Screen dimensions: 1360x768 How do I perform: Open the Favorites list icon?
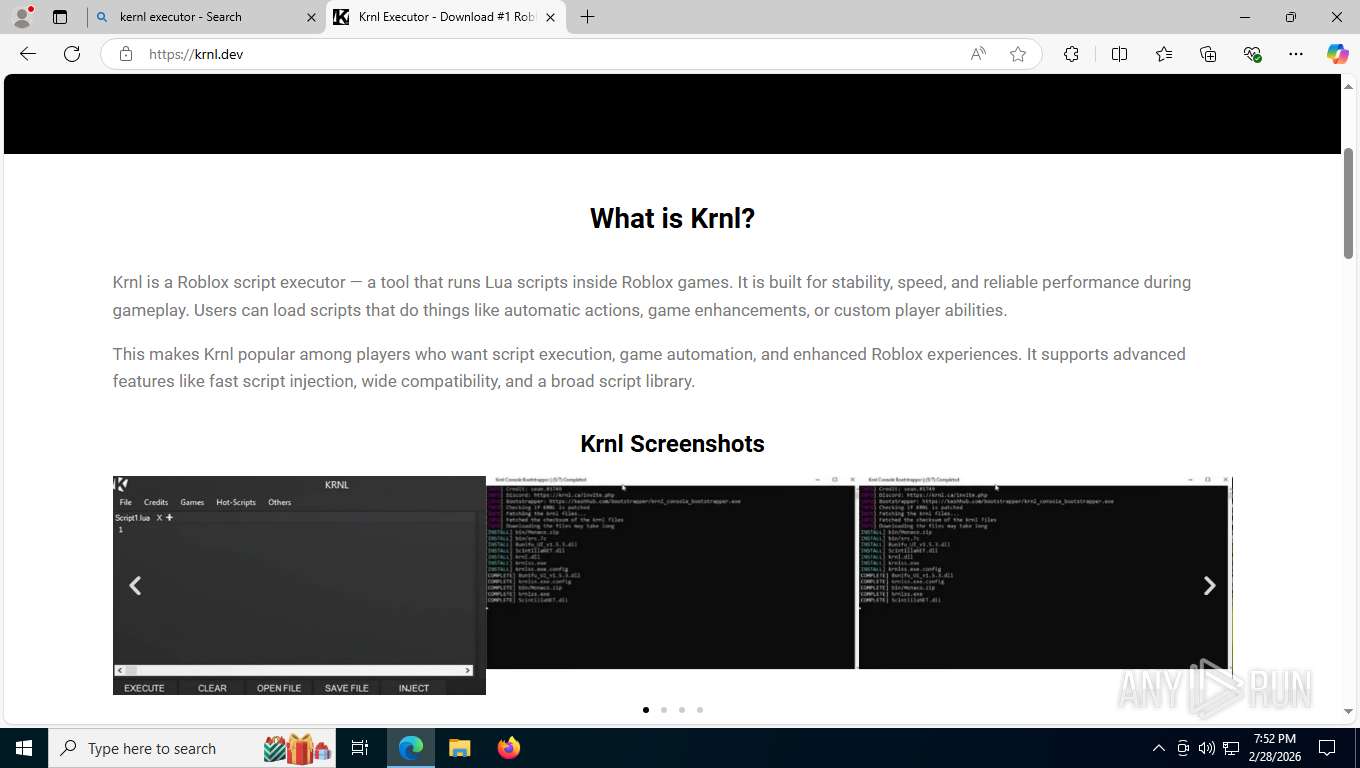coord(1164,54)
